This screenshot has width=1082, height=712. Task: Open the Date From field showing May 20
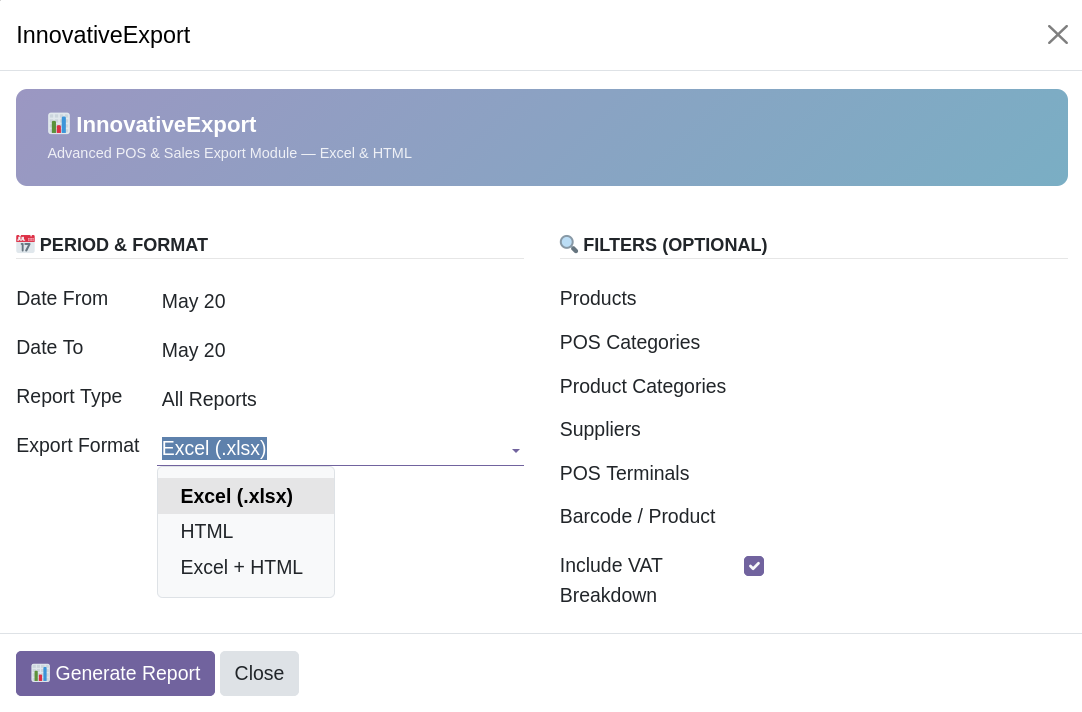coord(340,301)
